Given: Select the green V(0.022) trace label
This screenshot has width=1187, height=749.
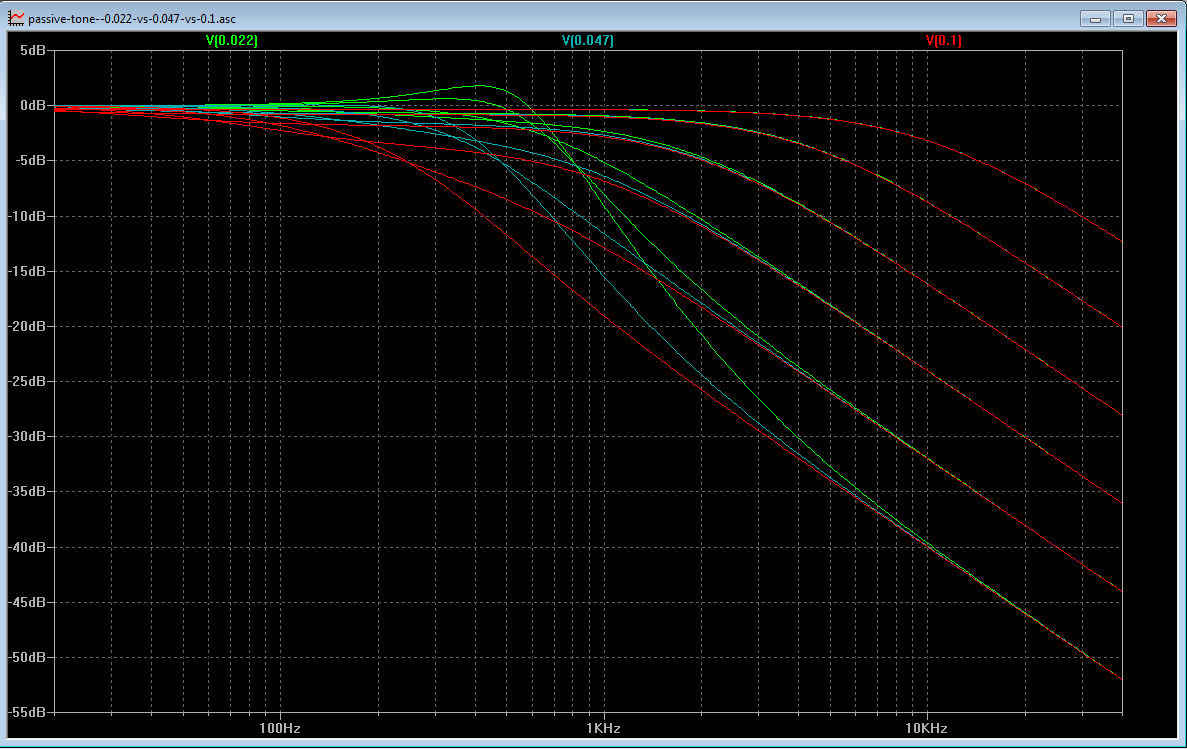Looking at the screenshot, I should coord(232,41).
